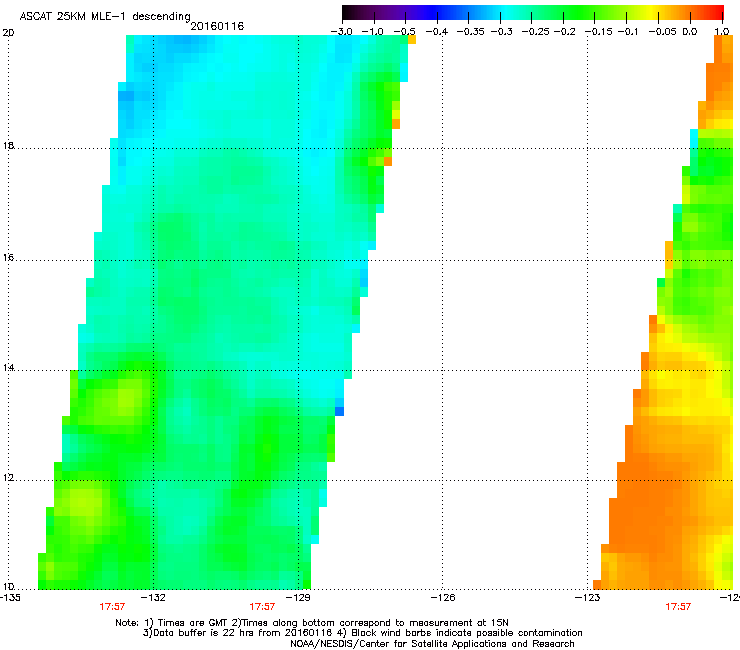
Task: Click the note line starting "3)Data buffer is 22 hrs"
Action: click(362, 633)
